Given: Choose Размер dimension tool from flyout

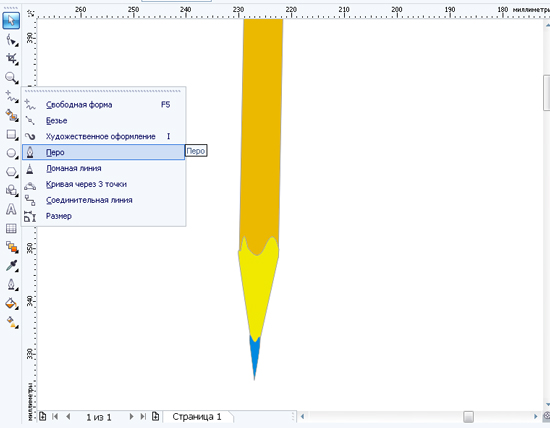Looking at the screenshot, I should tap(103, 216).
